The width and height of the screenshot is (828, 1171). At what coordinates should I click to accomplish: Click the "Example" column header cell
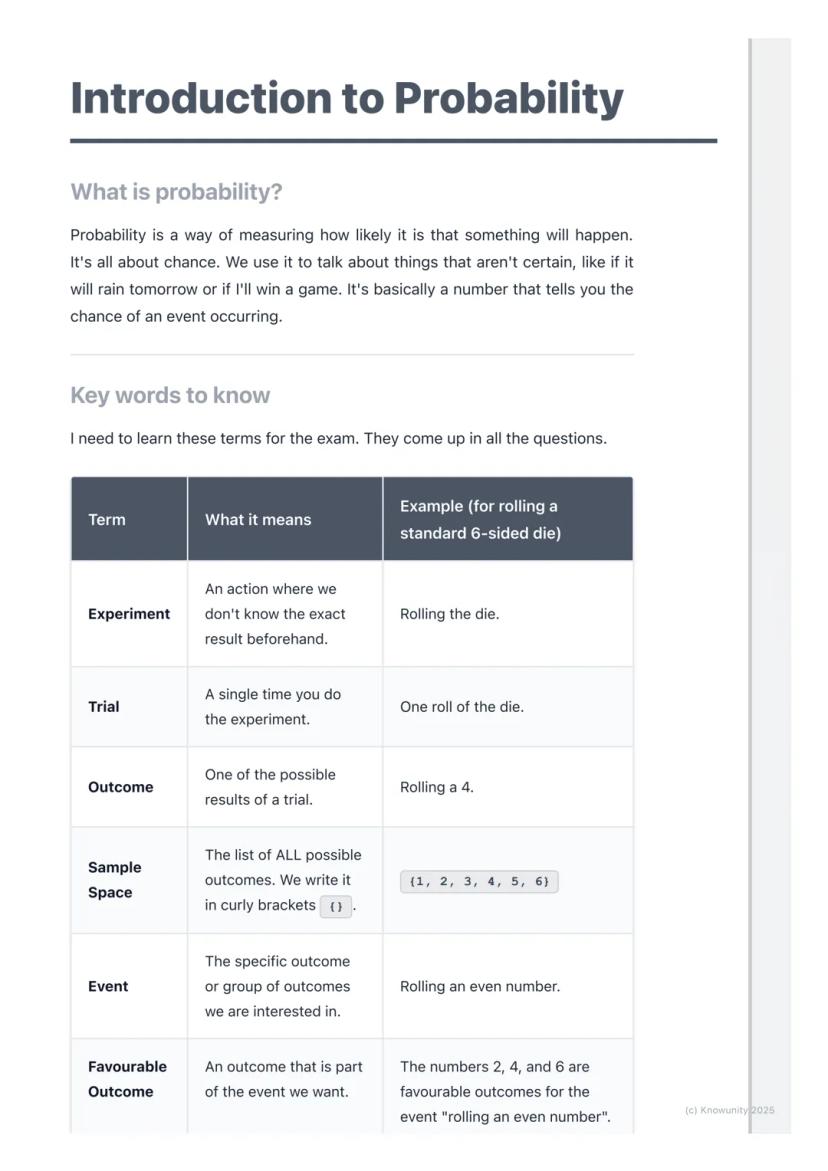click(x=480, y=520)
